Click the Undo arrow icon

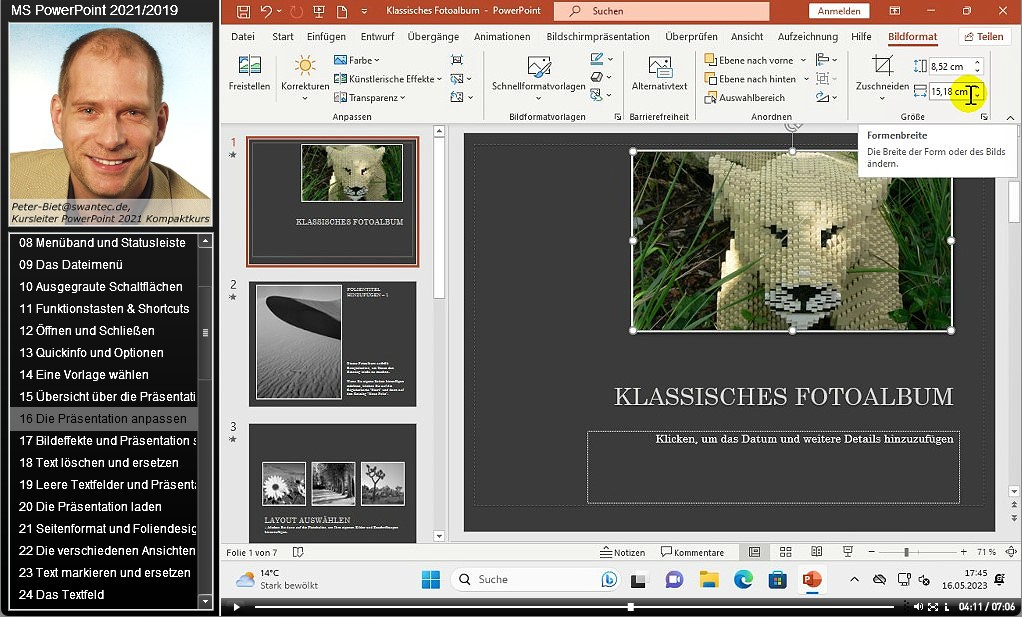click(266, 11)
